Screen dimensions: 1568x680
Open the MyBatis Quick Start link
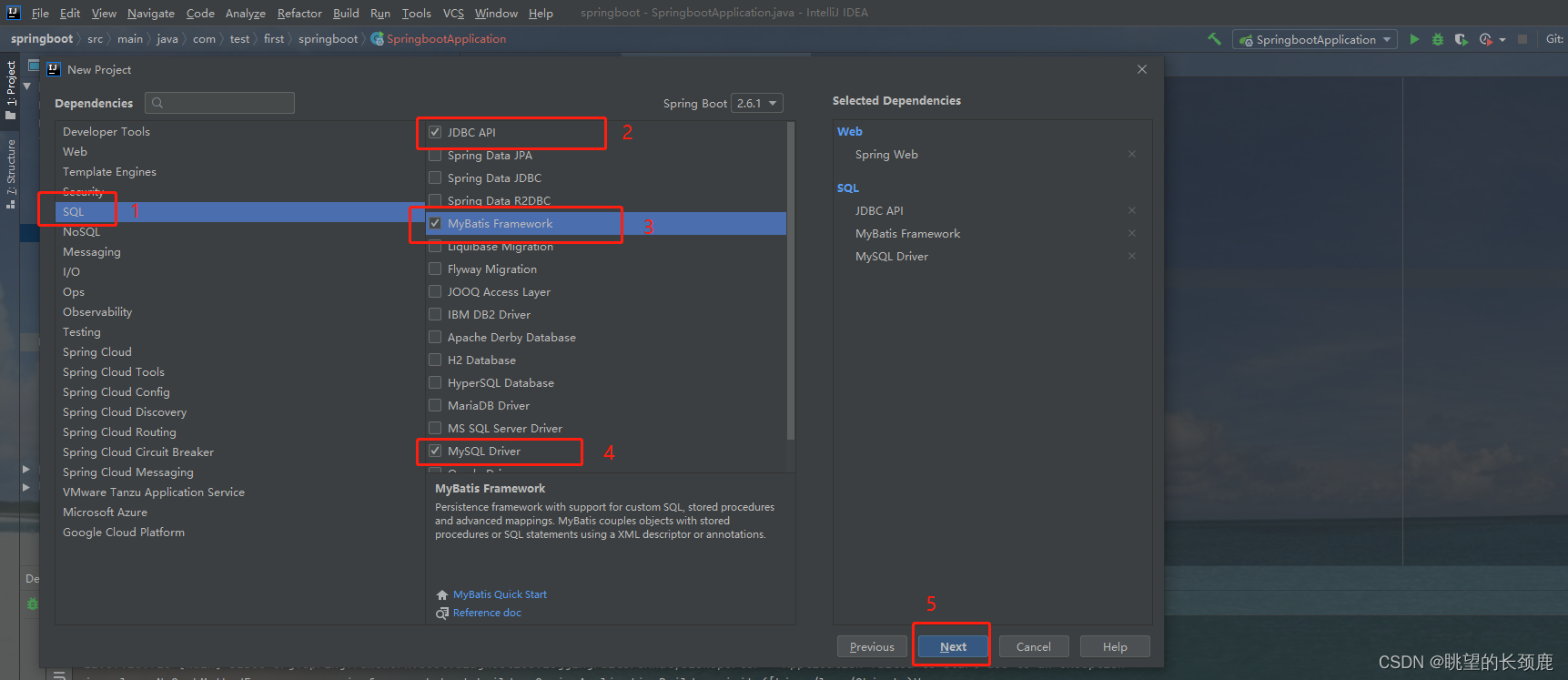(x=501, y=594)
